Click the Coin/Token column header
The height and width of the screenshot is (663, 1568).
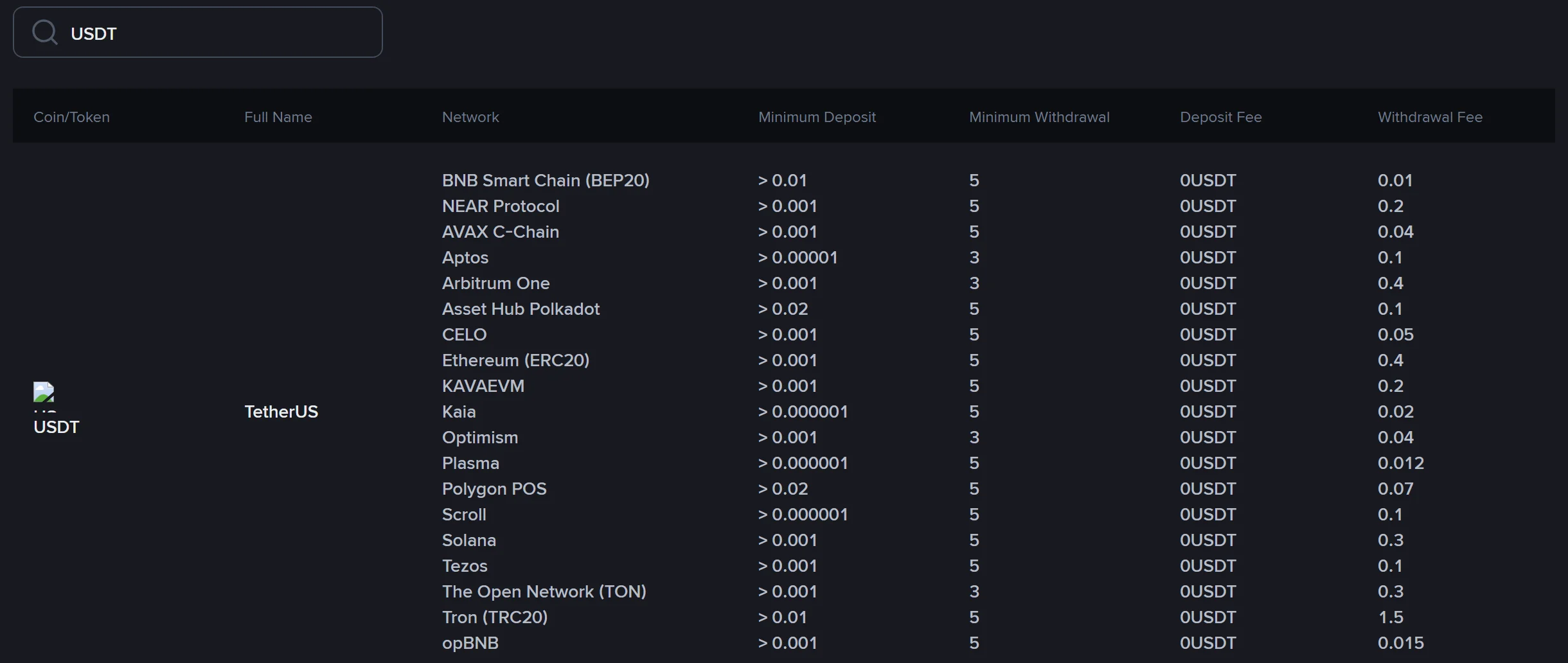[x=71, y=117]
